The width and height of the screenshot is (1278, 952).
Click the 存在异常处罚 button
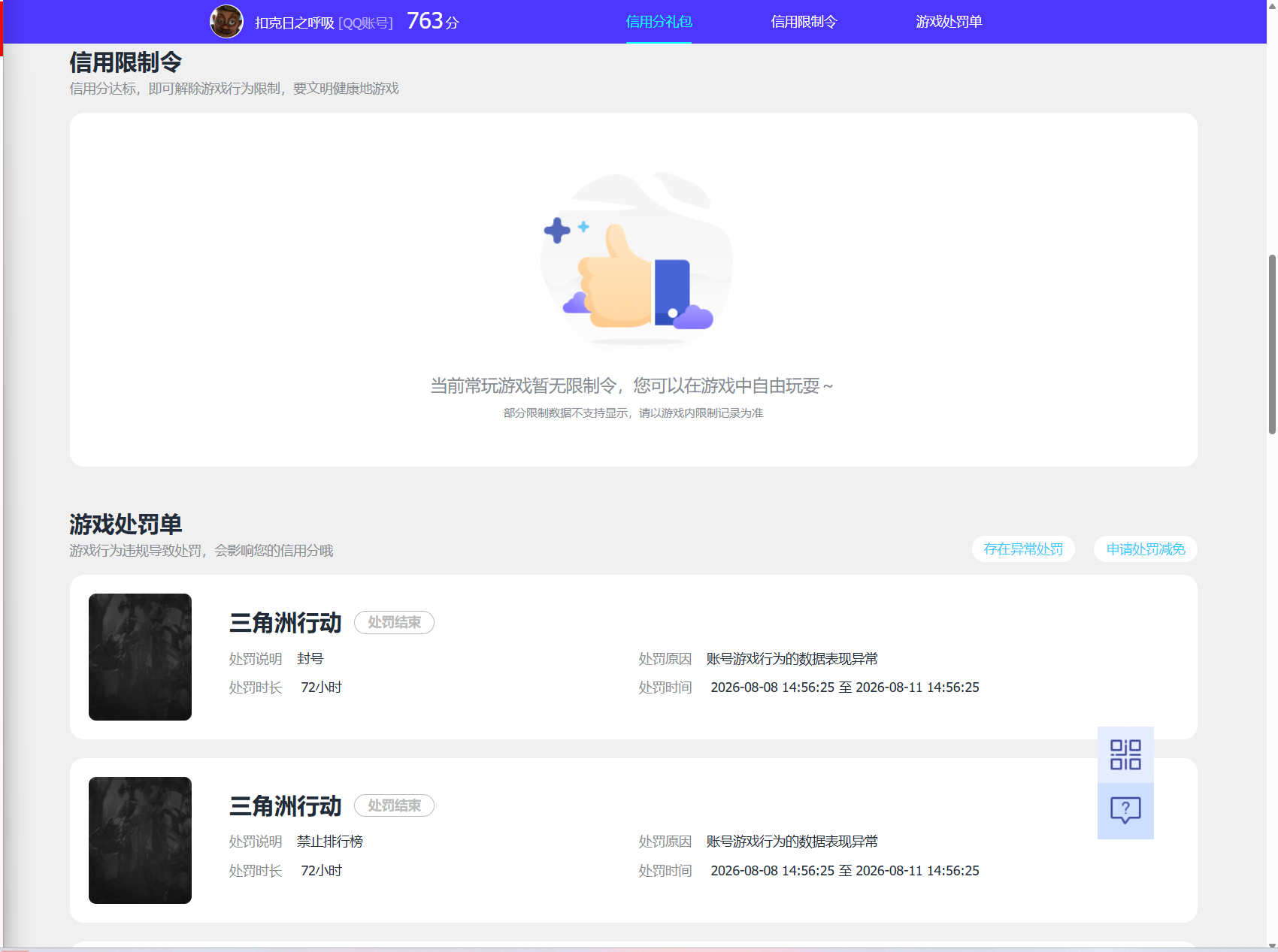(1023, 549)
